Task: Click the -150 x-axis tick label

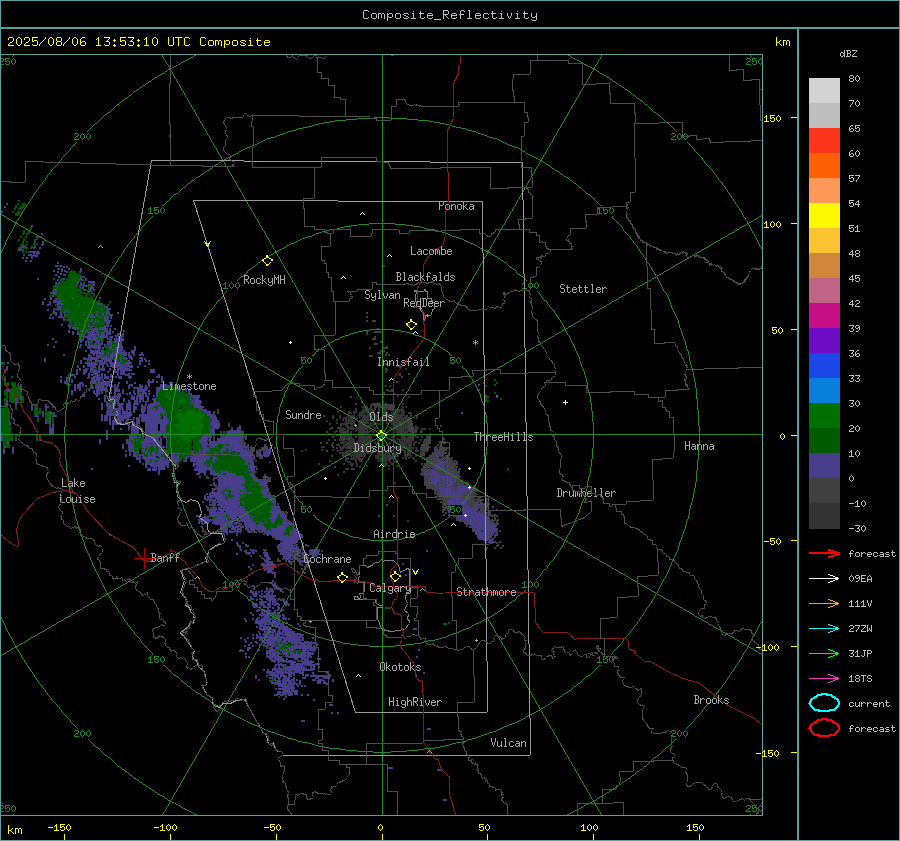Action: pyautogui.click(x=59, y=827)
